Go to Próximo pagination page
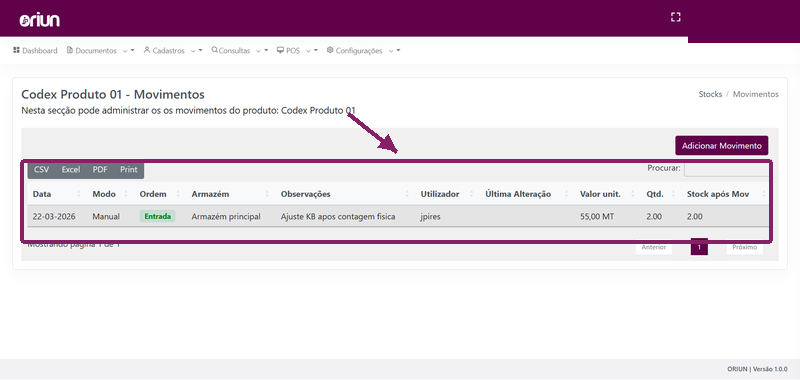Viewport: 800px width, 380px height. [x=744, y=247]
